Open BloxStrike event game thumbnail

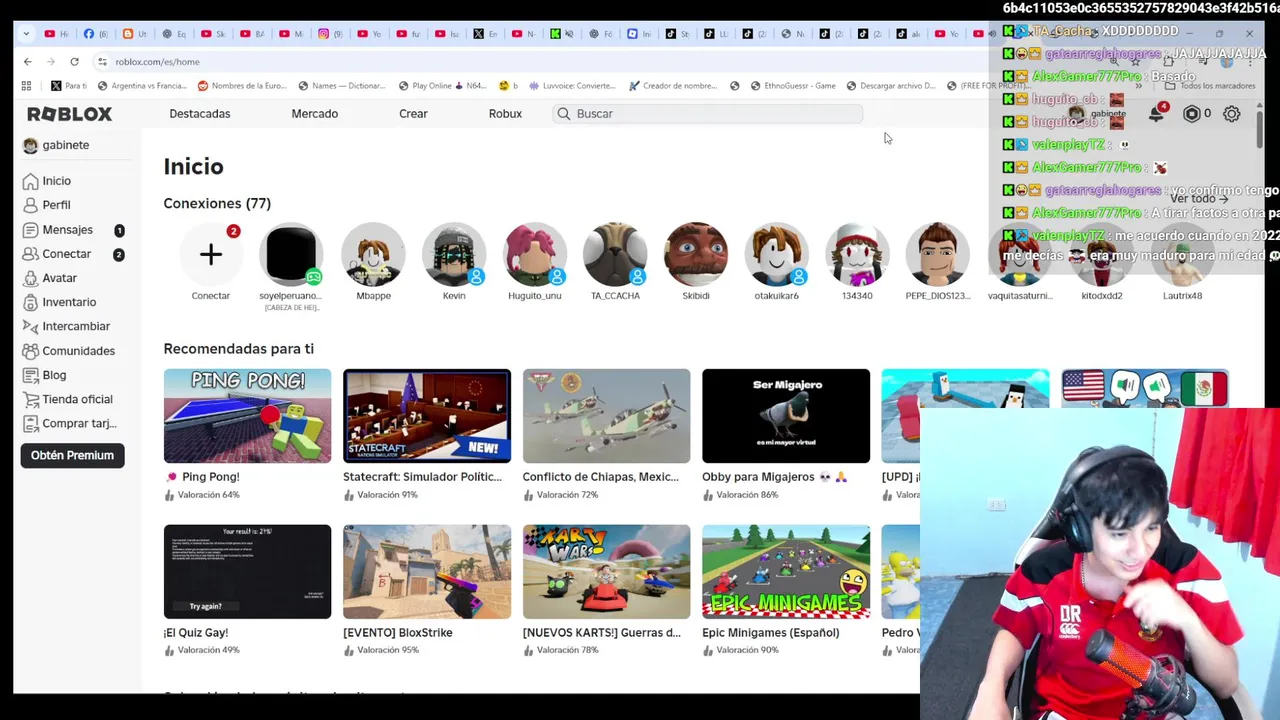click(427, 572)
